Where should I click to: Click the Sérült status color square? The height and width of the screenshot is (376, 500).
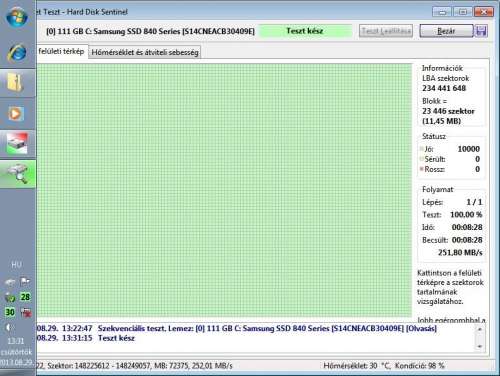[422, 159]
